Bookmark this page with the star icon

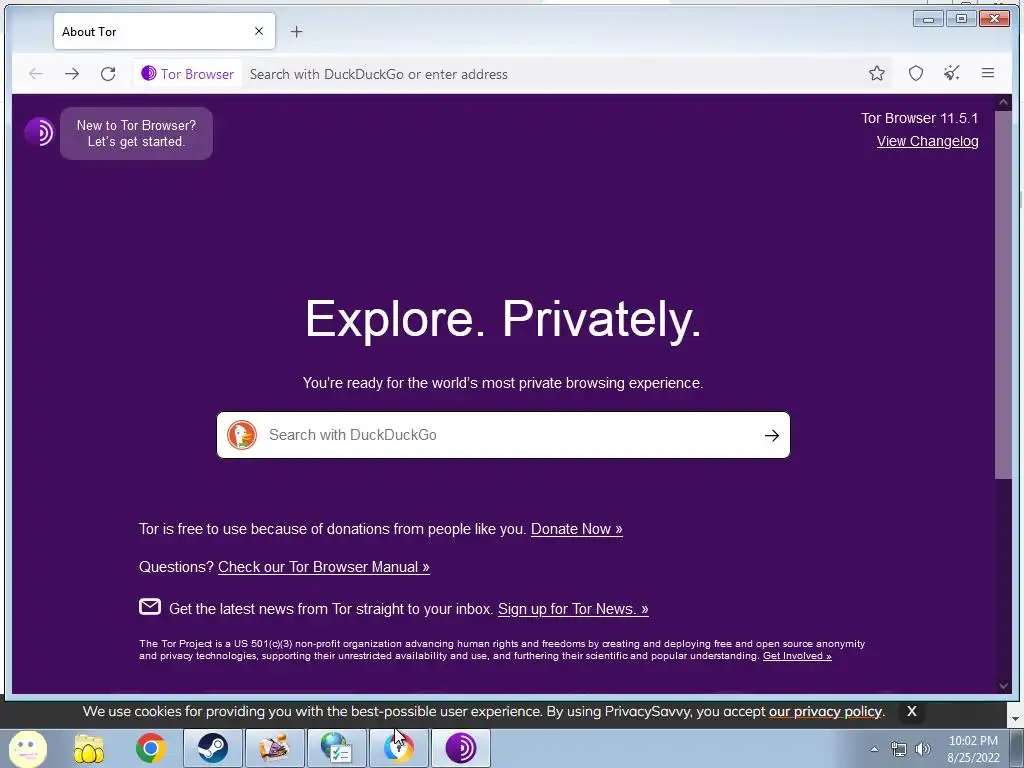[x=876, y=74]
